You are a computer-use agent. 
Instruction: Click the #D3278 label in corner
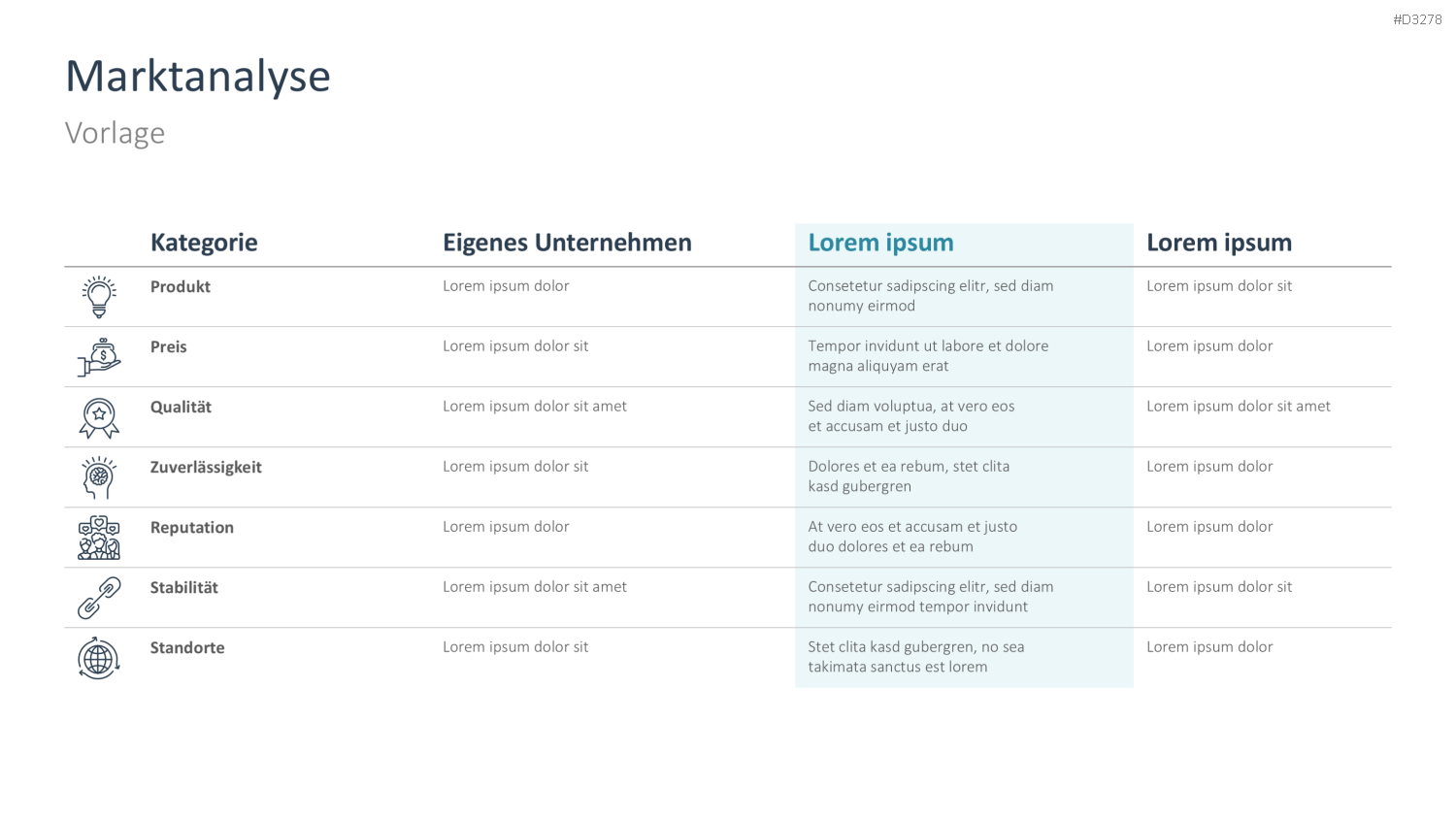1417,19
